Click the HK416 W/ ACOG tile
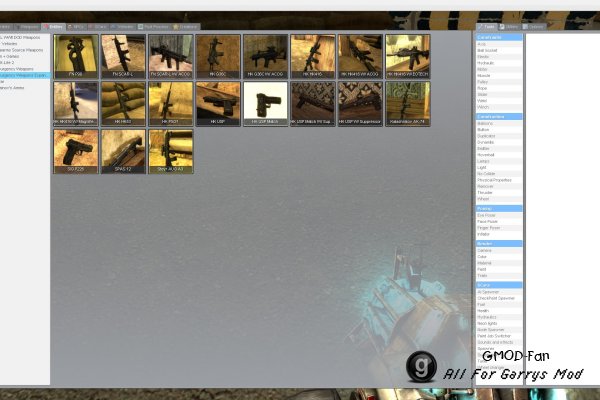 [360, 56]
